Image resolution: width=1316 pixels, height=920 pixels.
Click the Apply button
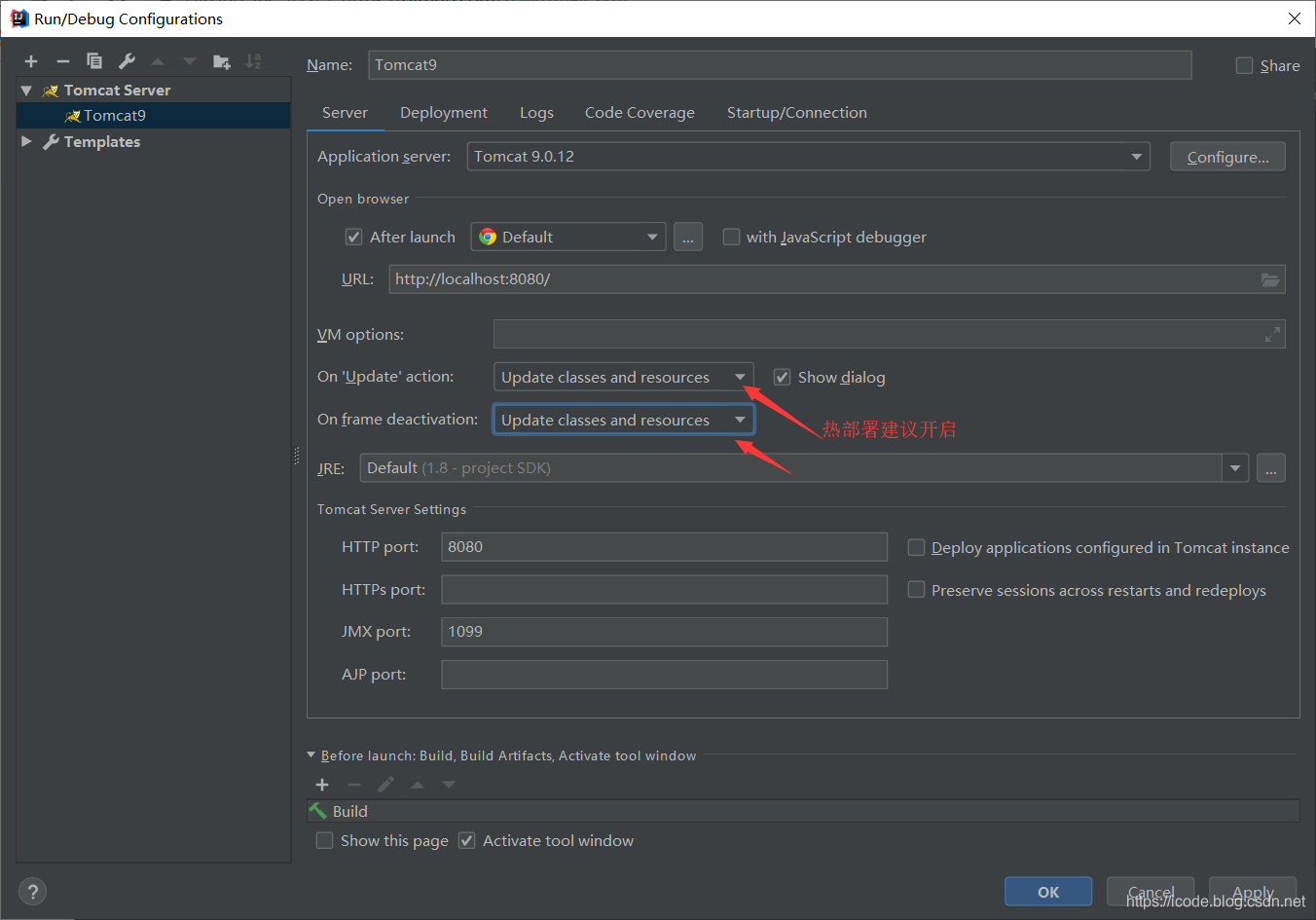pos(1253,892)
